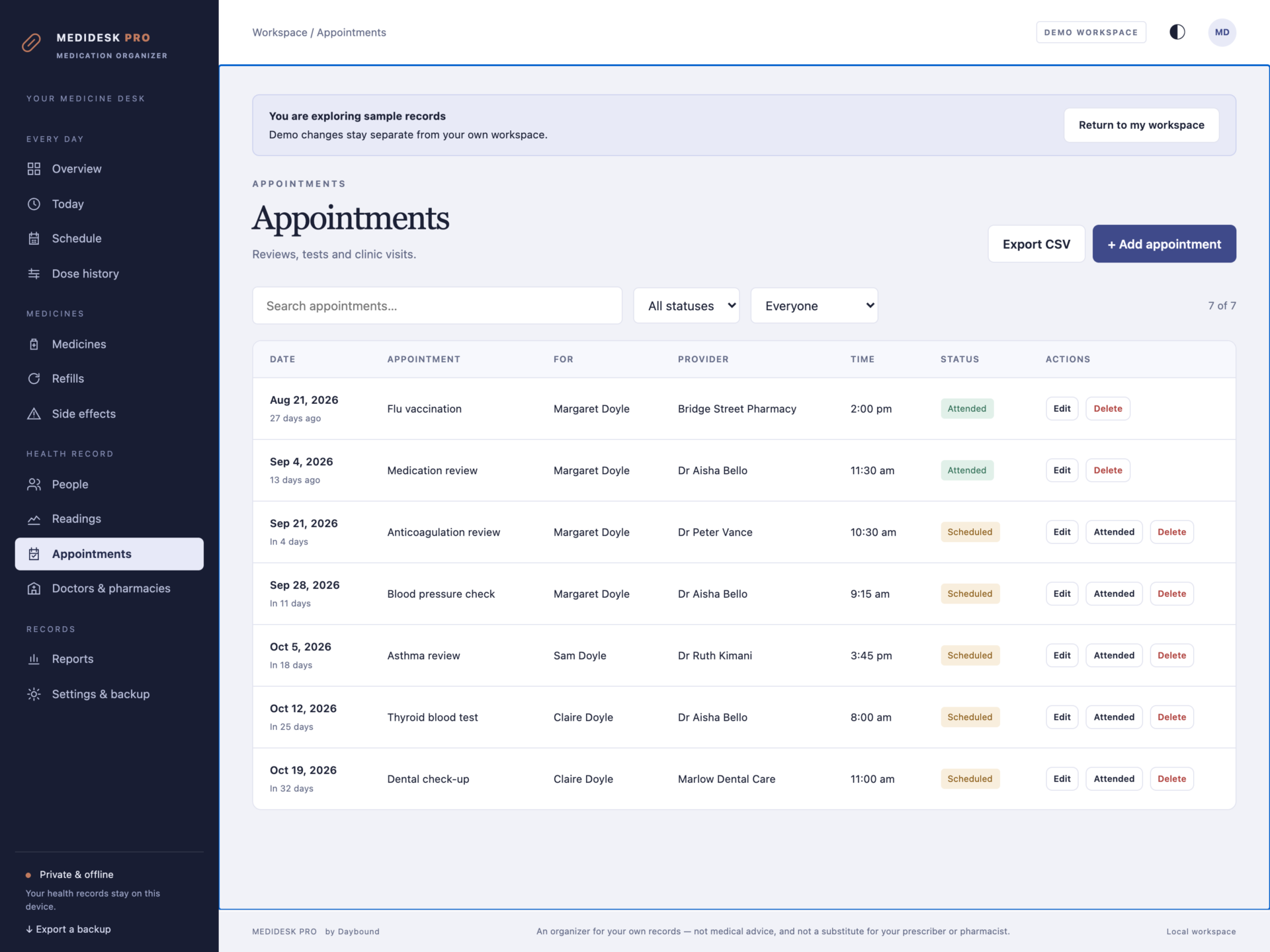1270x952 pixels.
Task: Click the Demo Workspace badge
Action: (1091, 32)
